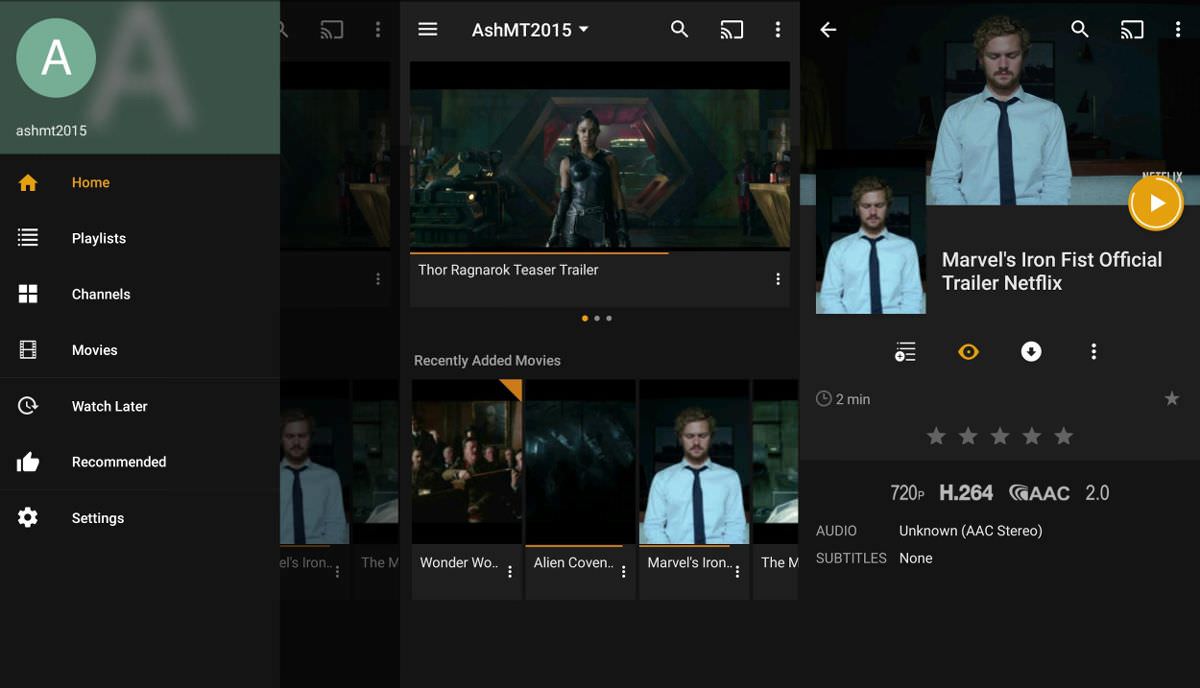Rate the trailer three stars
Image resolution: width=1200 pixels, height=688 pixels.
coord(1000,436)
